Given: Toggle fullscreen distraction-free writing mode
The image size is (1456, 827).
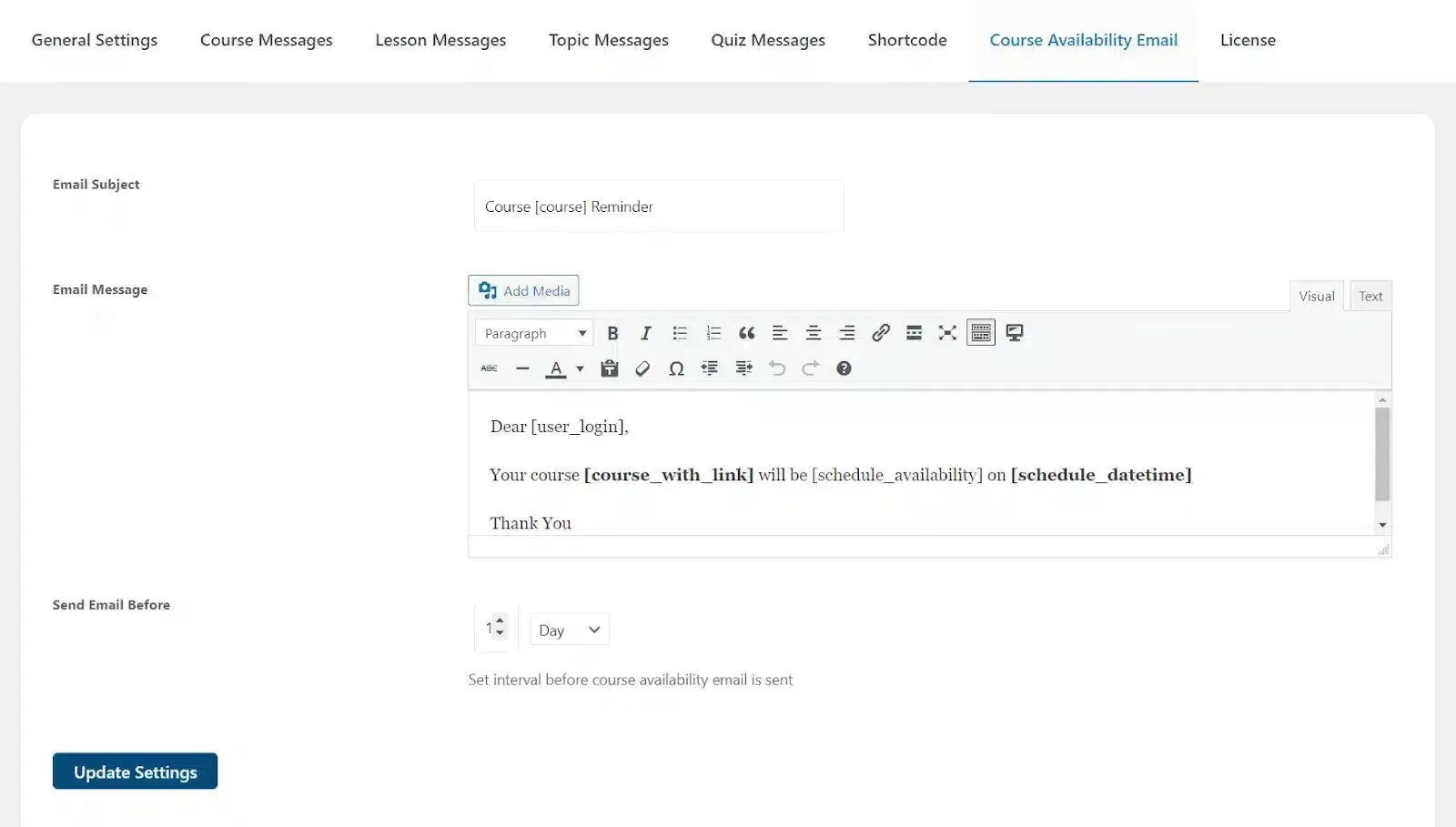Looking at the screenshot, I should (946, 332).
